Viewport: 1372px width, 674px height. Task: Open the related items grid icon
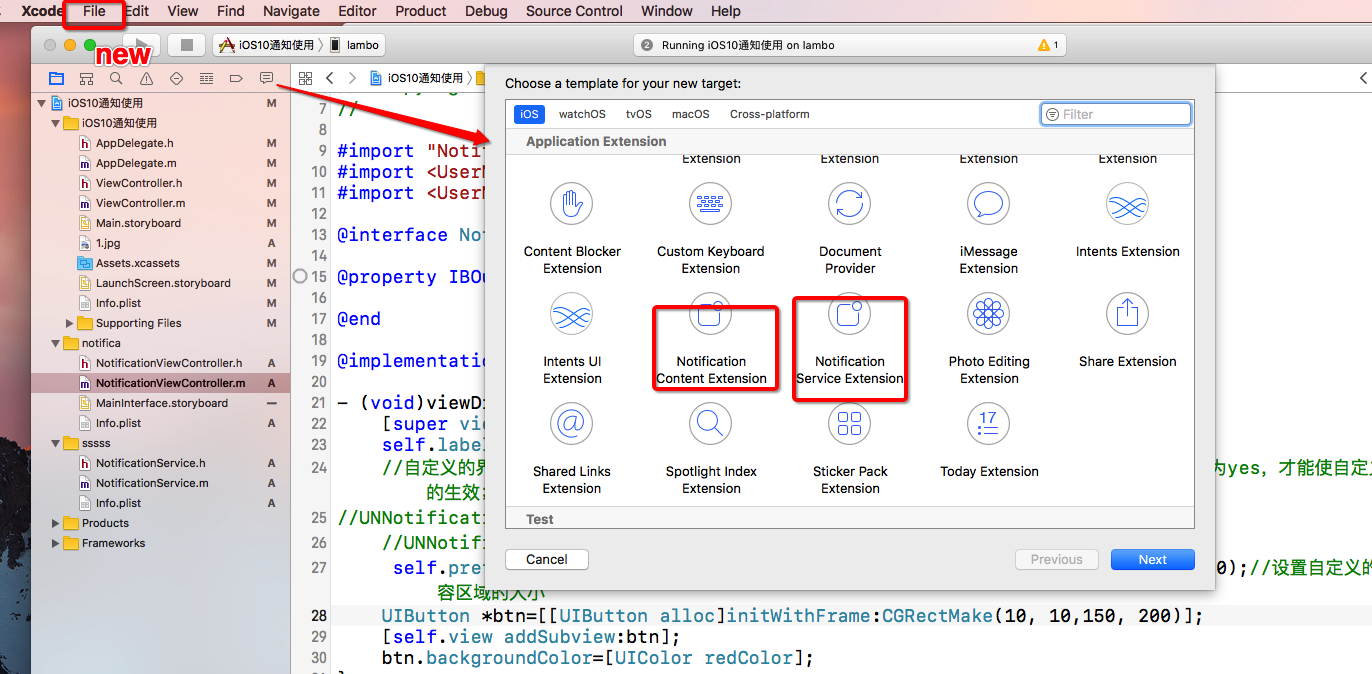(x=306, y=78)
